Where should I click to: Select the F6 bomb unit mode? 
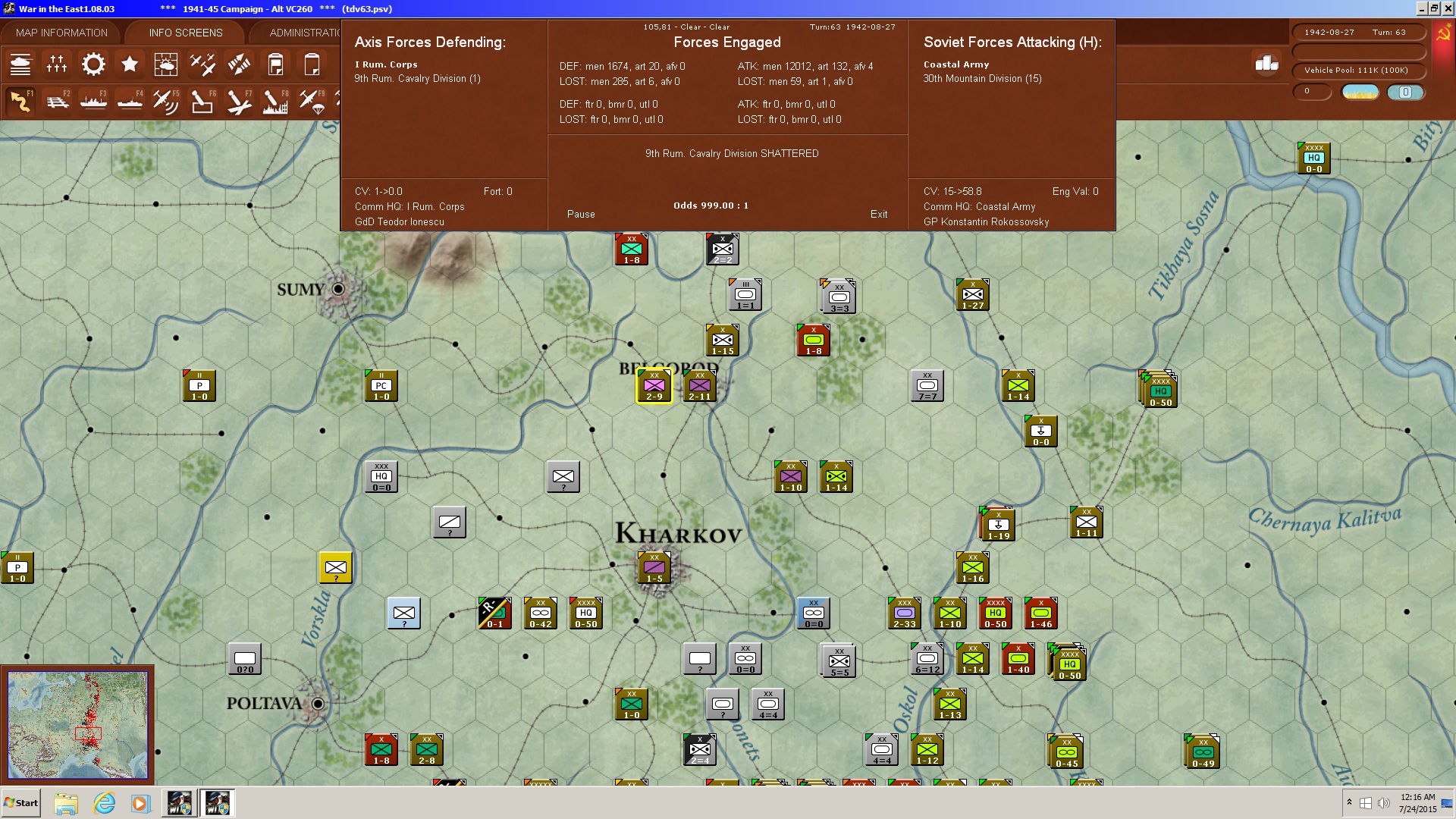202,102
